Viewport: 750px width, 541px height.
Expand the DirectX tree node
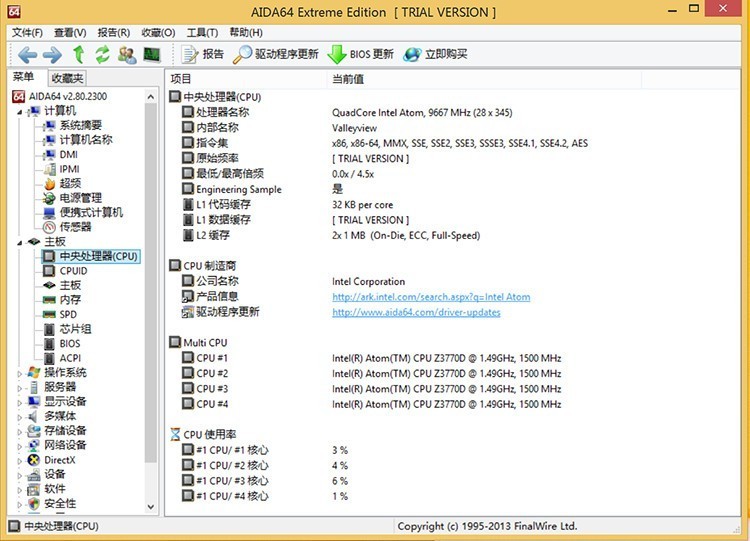pyautogui.click(x=20, y=460)
